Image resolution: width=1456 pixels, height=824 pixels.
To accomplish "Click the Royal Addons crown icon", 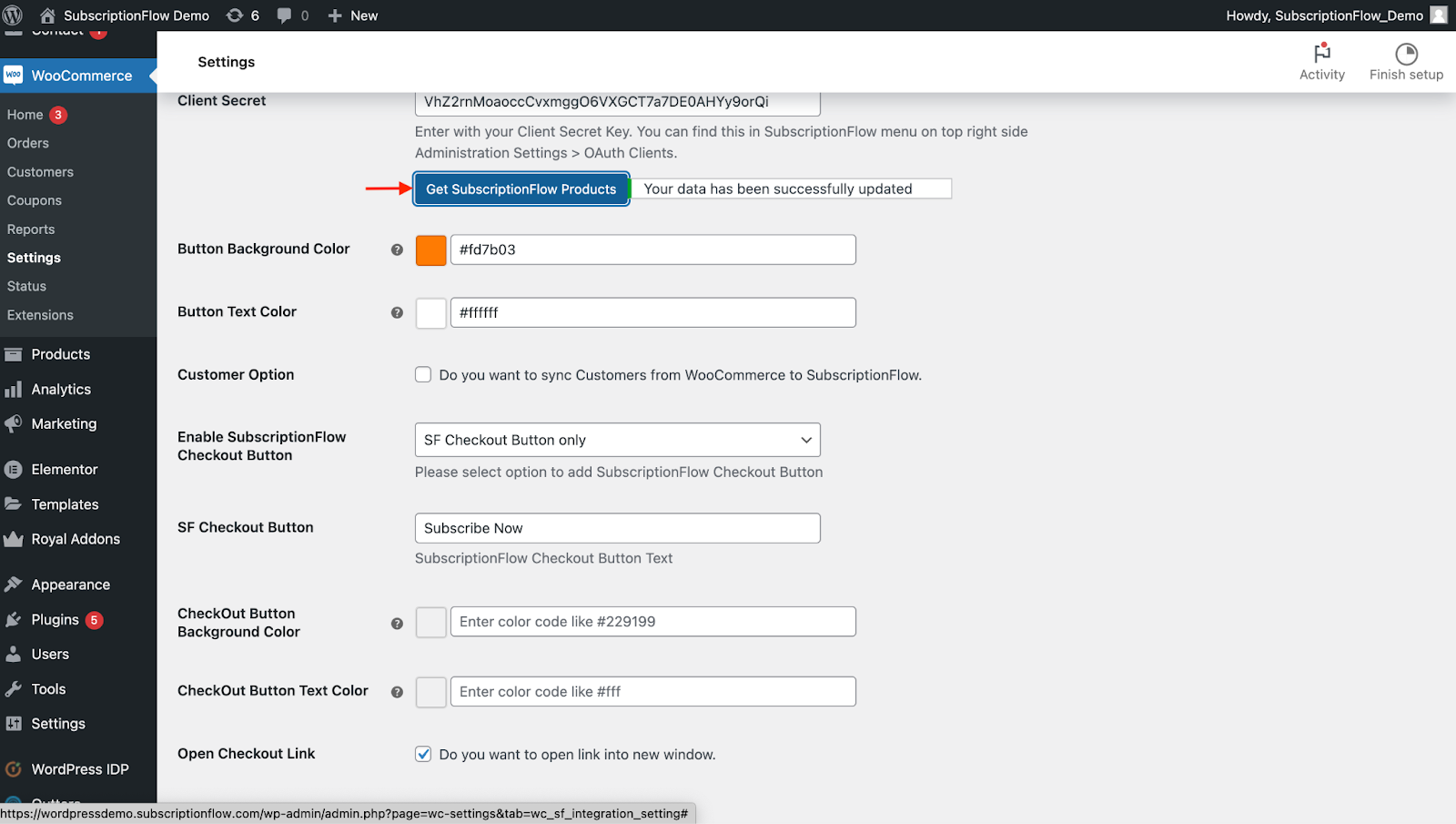I will 13,539.
